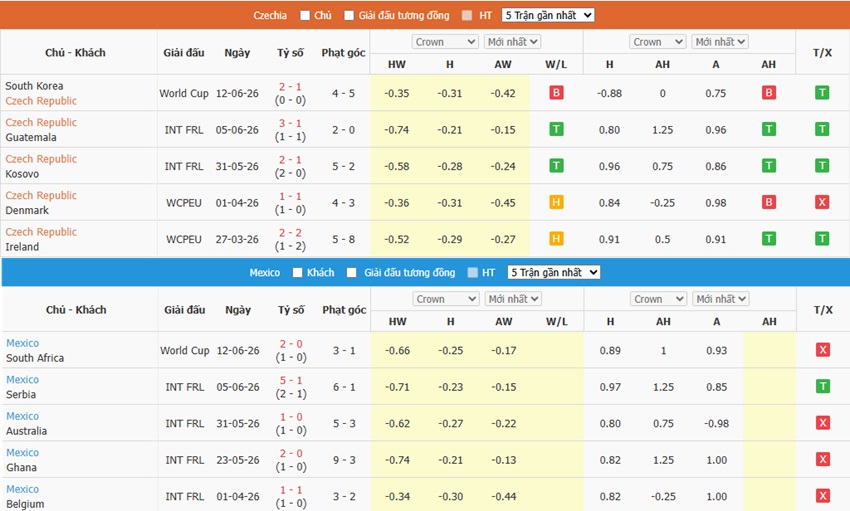Open Czechia 1X2 odds Mới nhất dropdown
Screen dimensions: 850x511
(x=512, y=42)
